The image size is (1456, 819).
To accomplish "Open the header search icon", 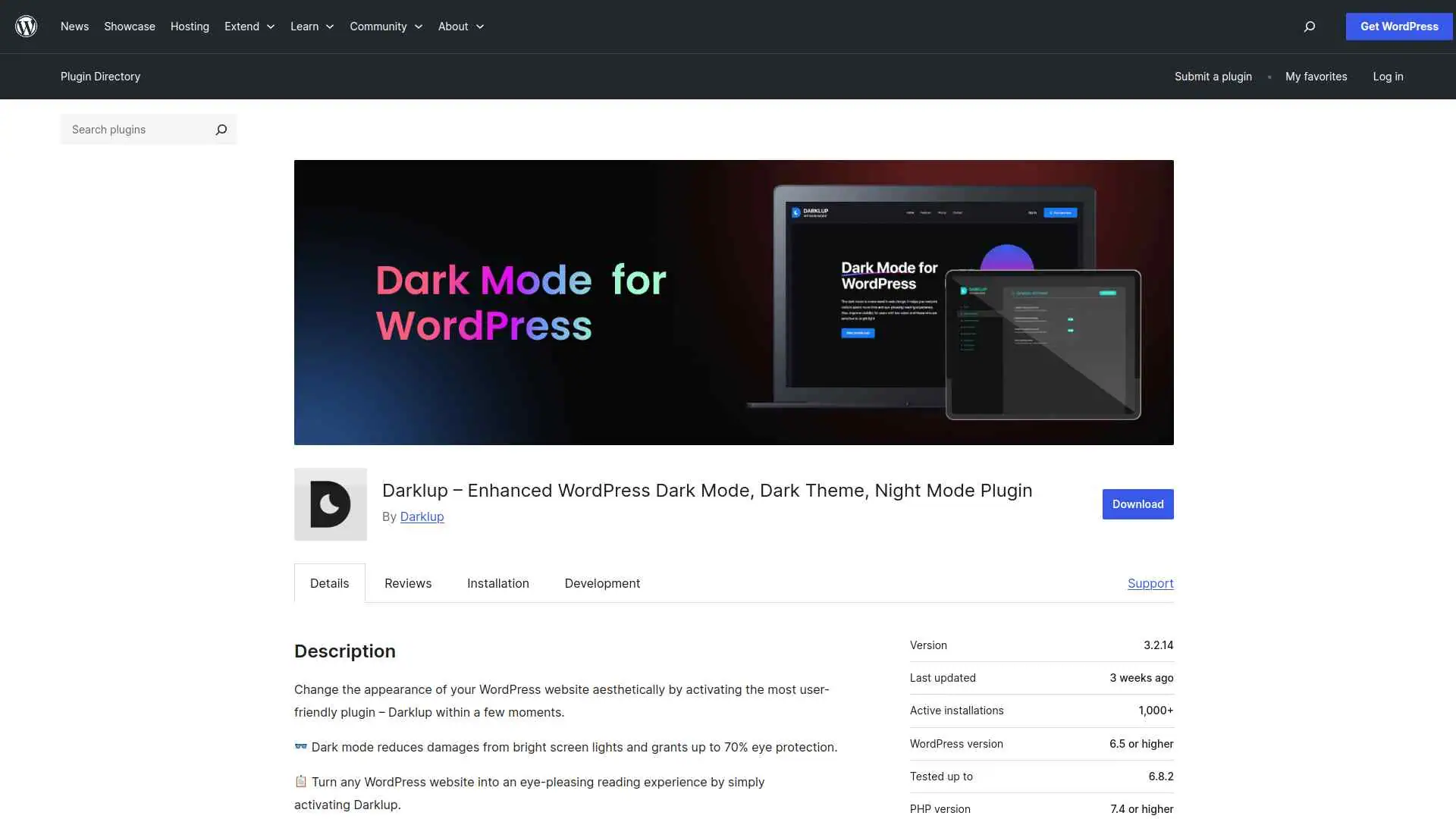I will click(1308, 27).
